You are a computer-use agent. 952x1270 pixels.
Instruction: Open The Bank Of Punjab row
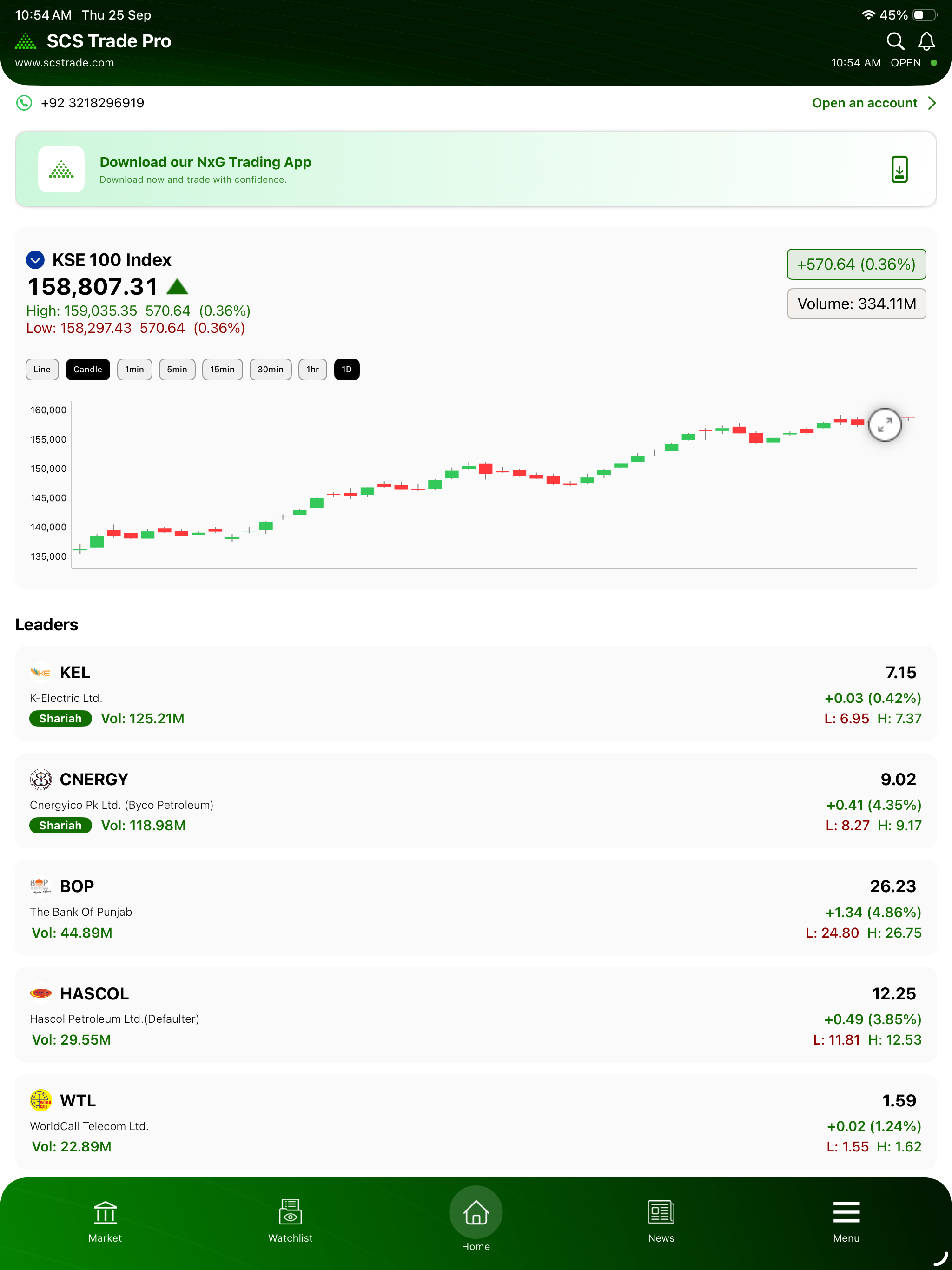(476, 908)
